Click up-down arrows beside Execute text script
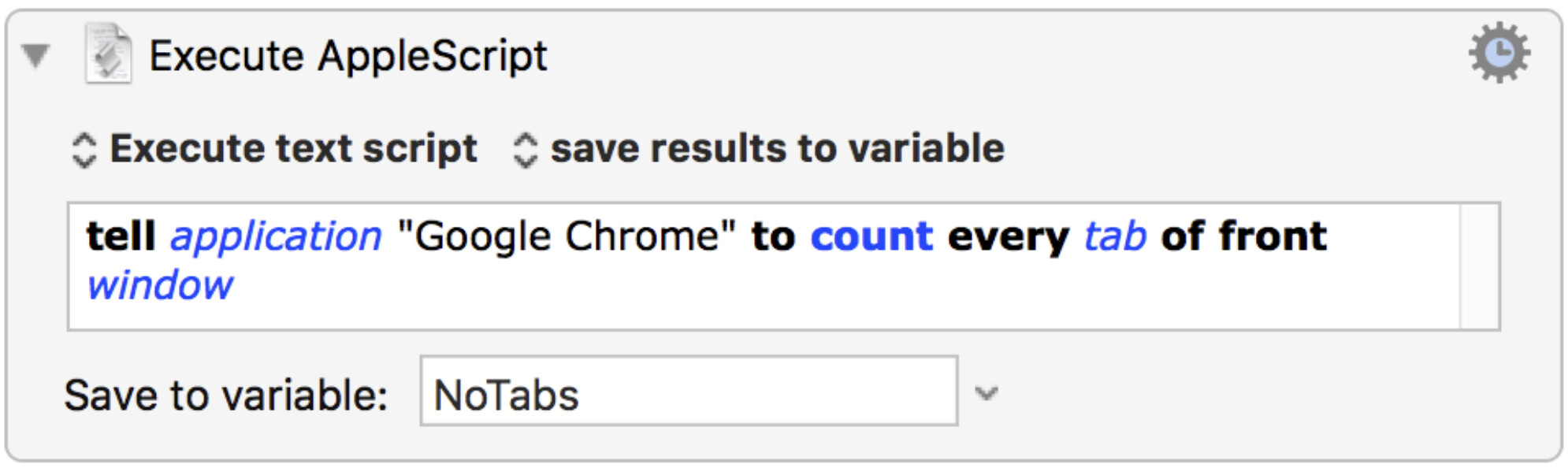1568x468 pixels. pos(84,150)
